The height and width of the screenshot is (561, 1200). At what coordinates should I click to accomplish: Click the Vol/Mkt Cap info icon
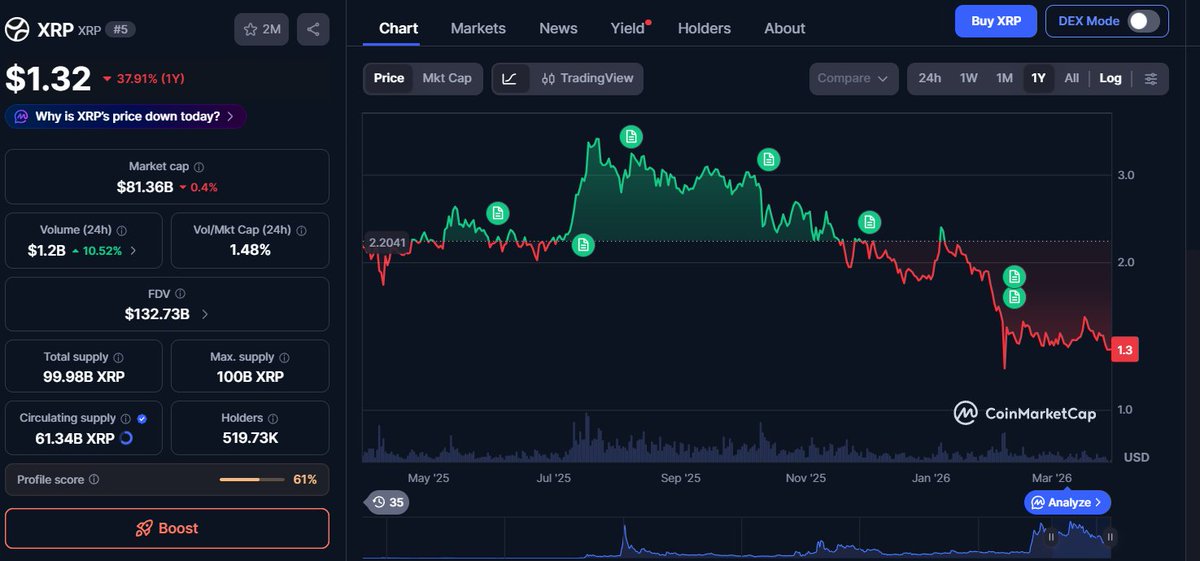(x=302, y=230)
